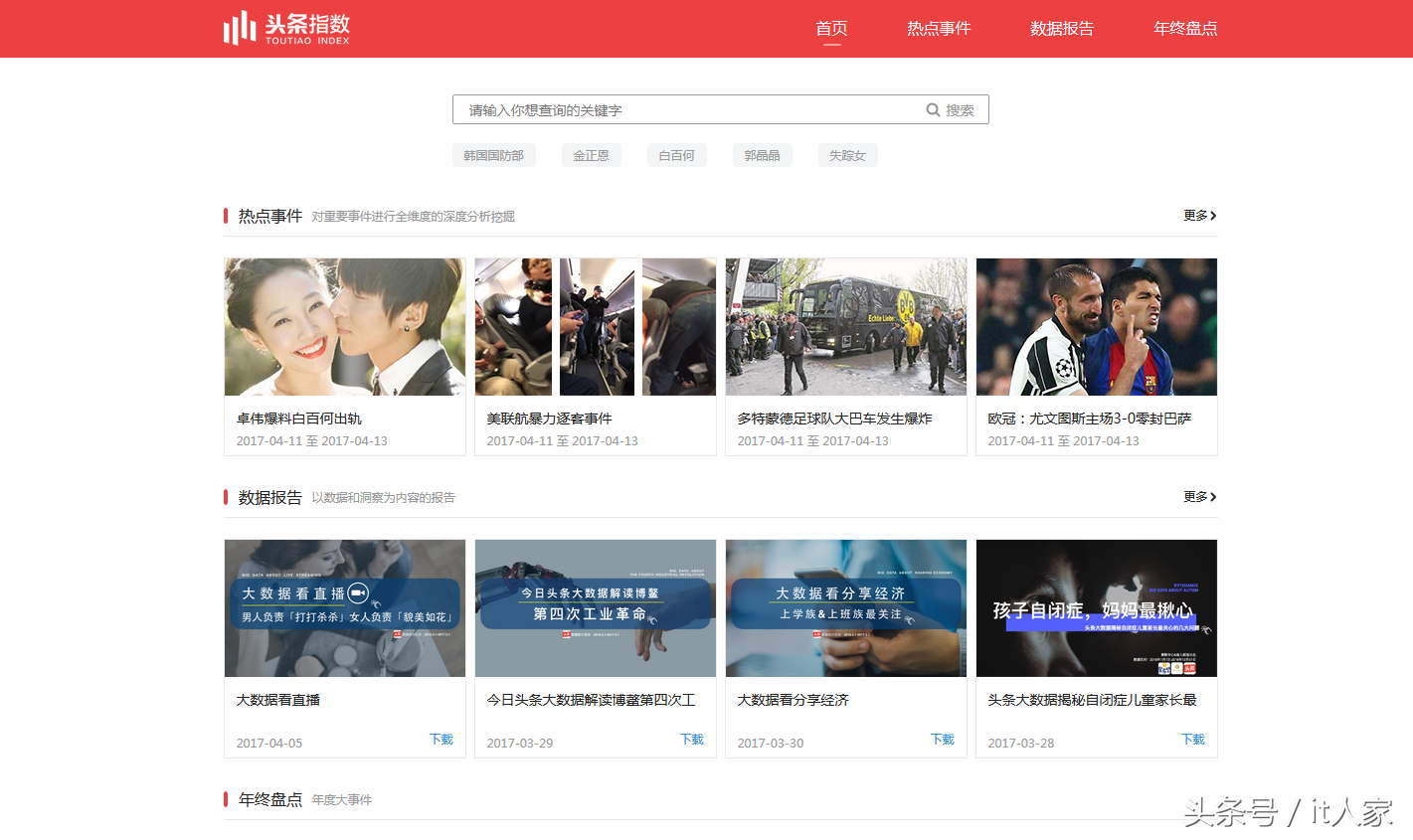Click the 白百何 keyword tag
1413x840 pixels.
pyautogui.click(x=676, y=155)
